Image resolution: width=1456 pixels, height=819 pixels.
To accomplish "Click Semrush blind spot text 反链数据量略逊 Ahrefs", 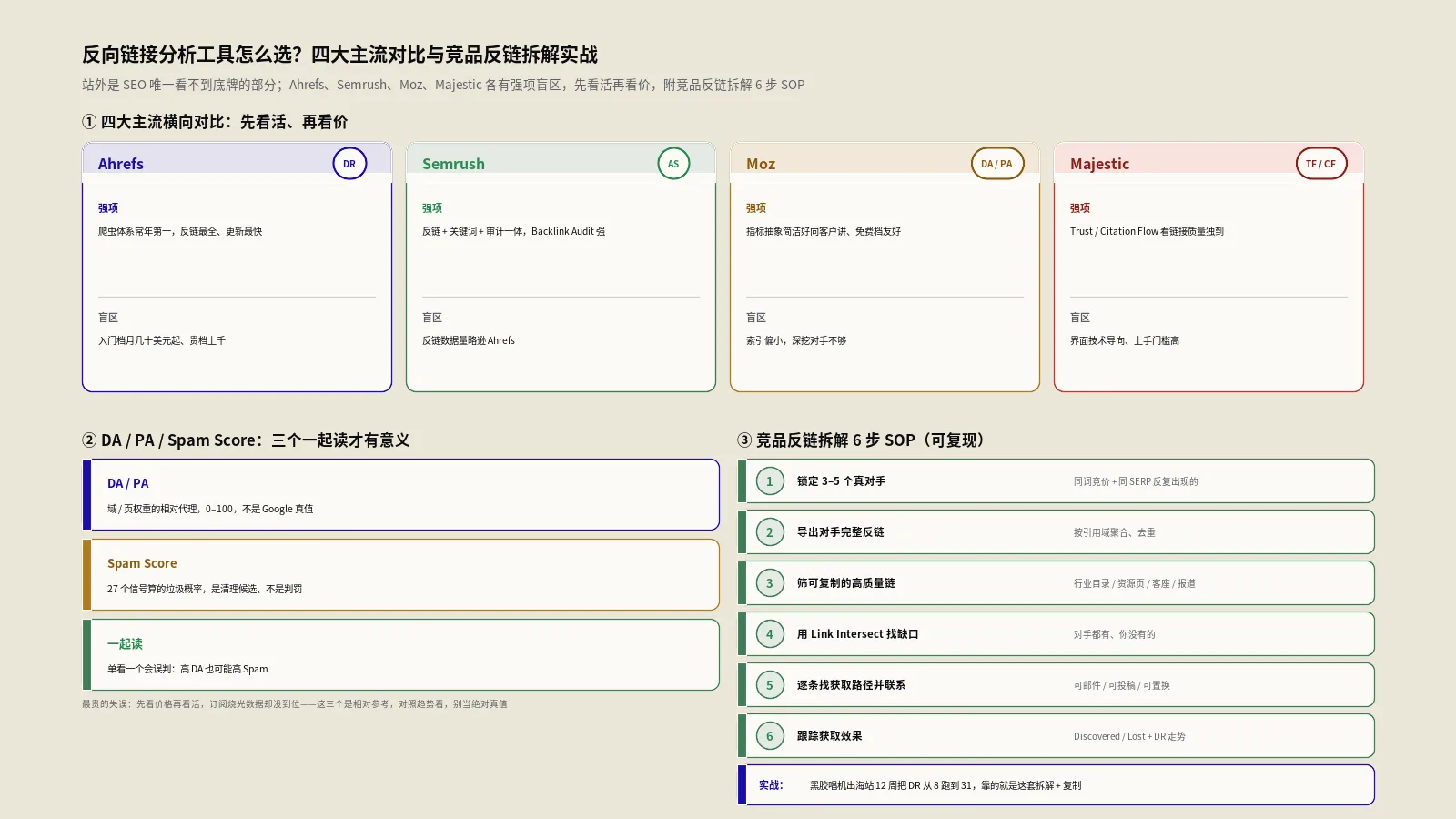I will [469, 340].
